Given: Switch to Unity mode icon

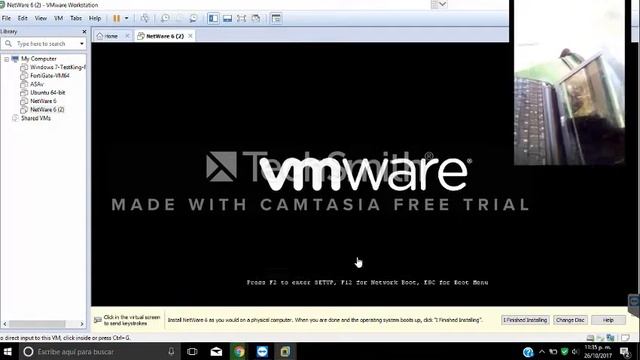Looking at the screenshot, I should (256, 18).
